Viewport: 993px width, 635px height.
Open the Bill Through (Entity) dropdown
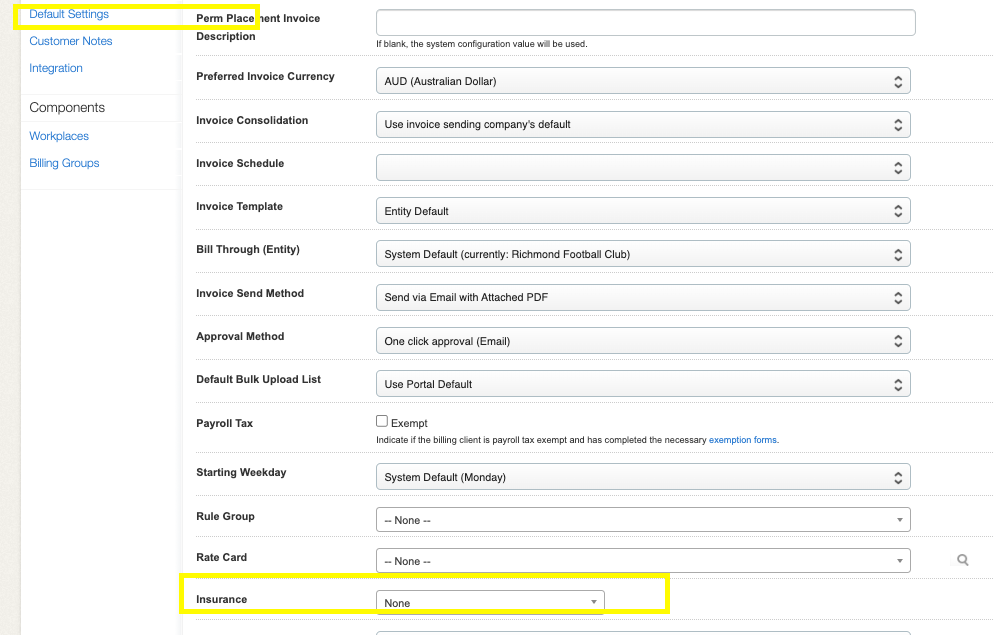tap(643, 254)
